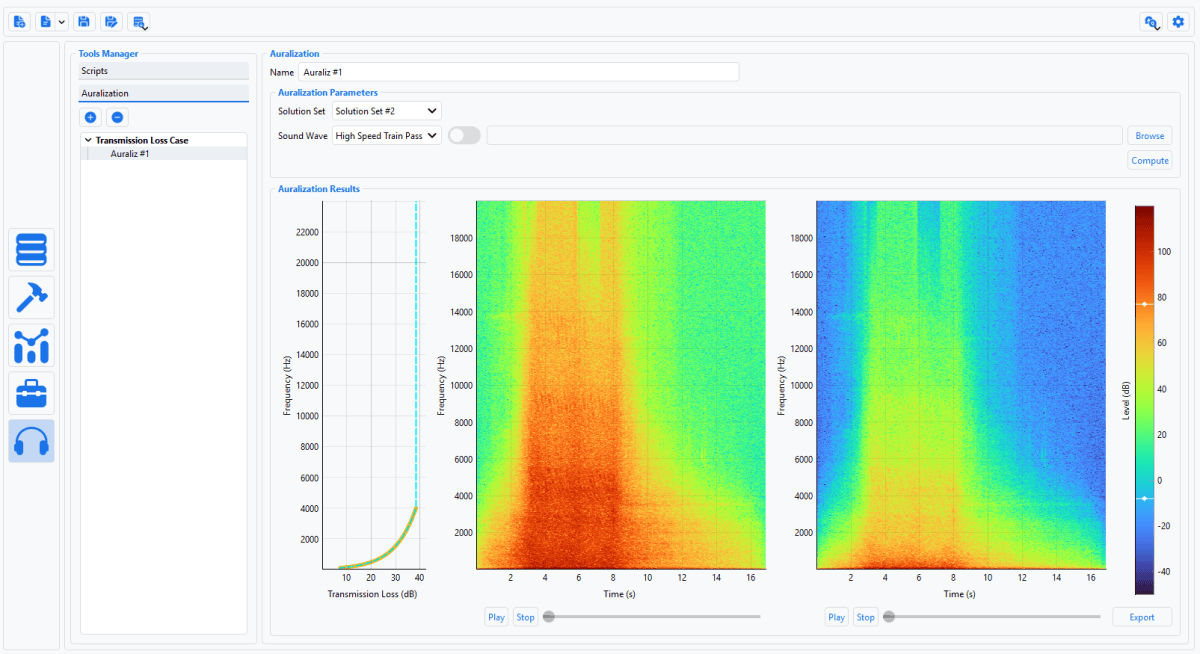Click the Compute button
The image size is (1200, 654).
1149,160
